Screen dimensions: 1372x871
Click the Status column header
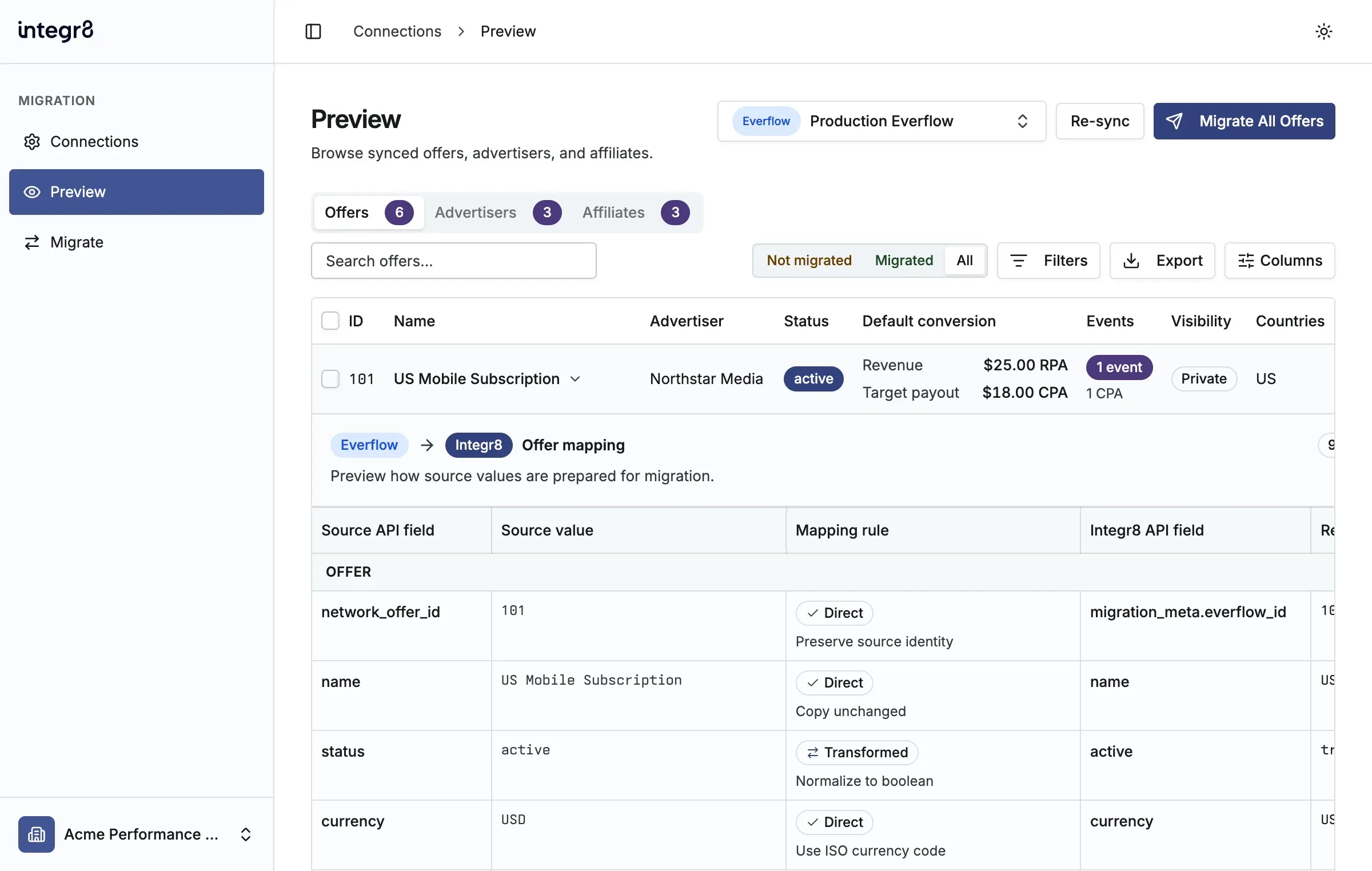tap(806, 321)
